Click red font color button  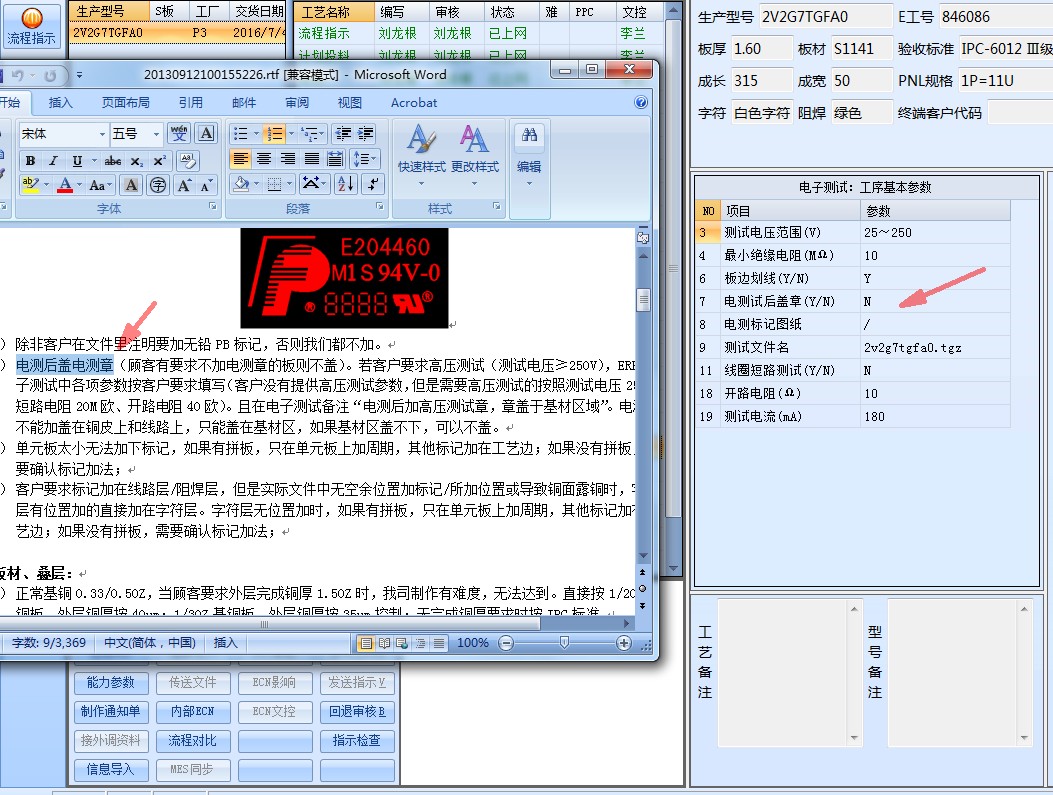click(65, 185)
